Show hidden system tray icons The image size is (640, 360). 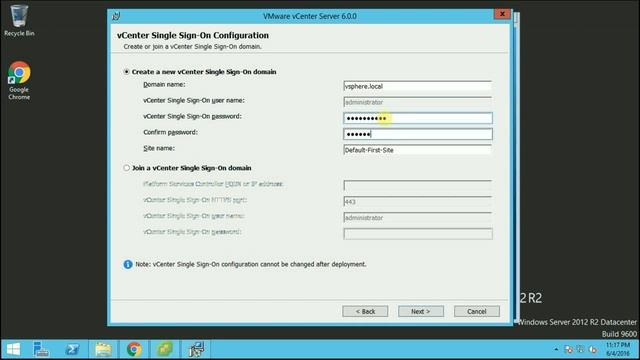click(x=556, y=350)
